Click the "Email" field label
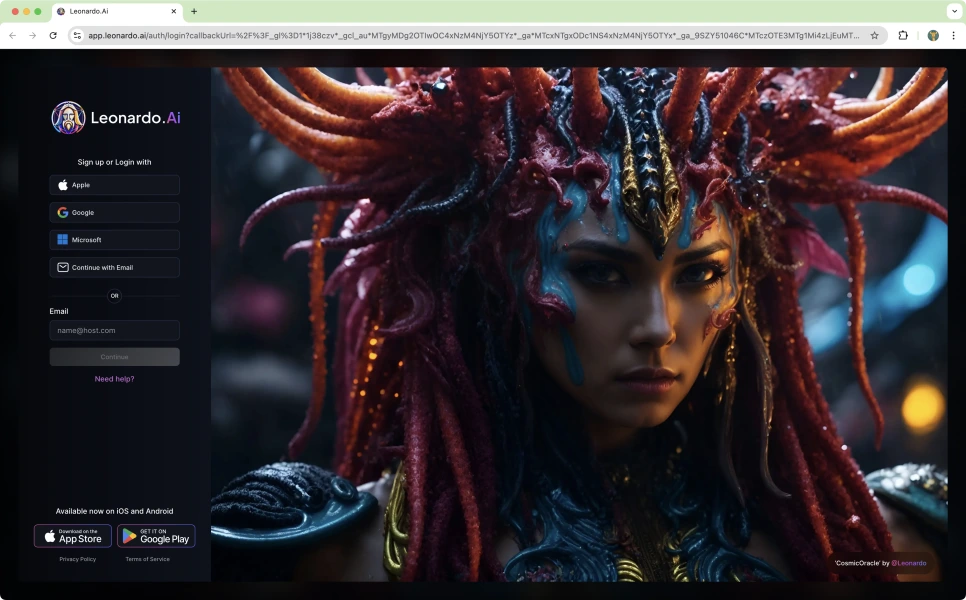The height and width of the screenshot is (600, 966). [59, 311]
